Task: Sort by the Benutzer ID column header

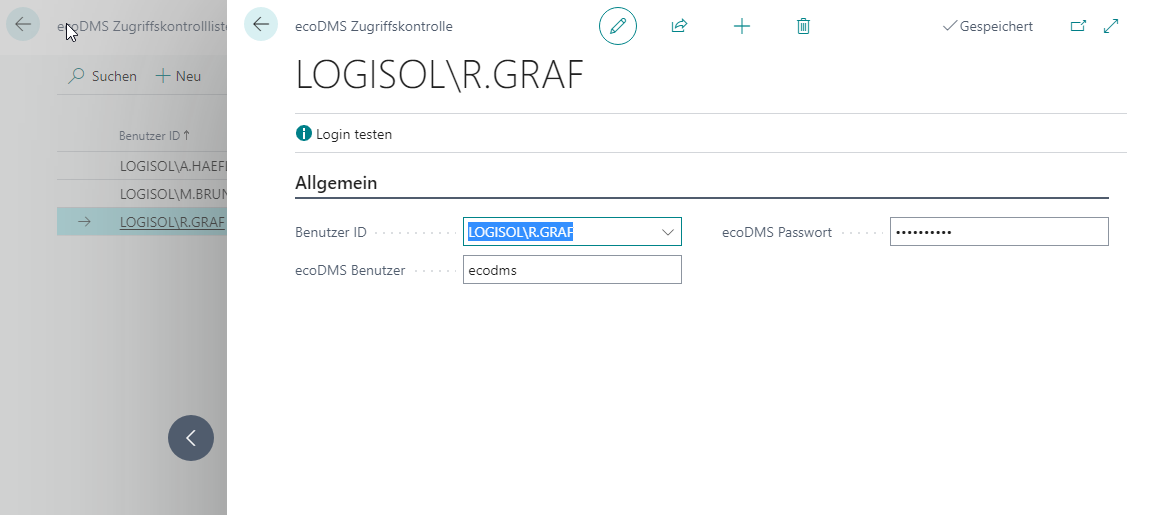Action: click(154, 136)
